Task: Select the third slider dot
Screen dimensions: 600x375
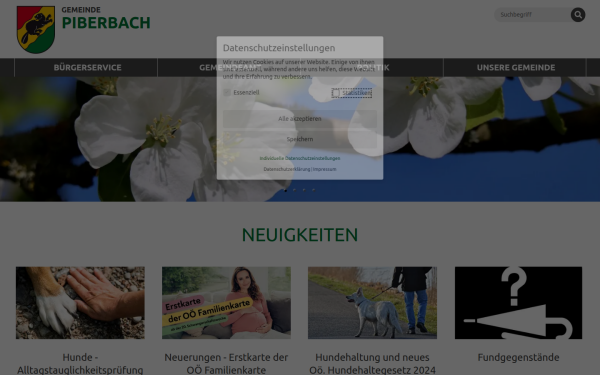Action: tap(304, 190)
